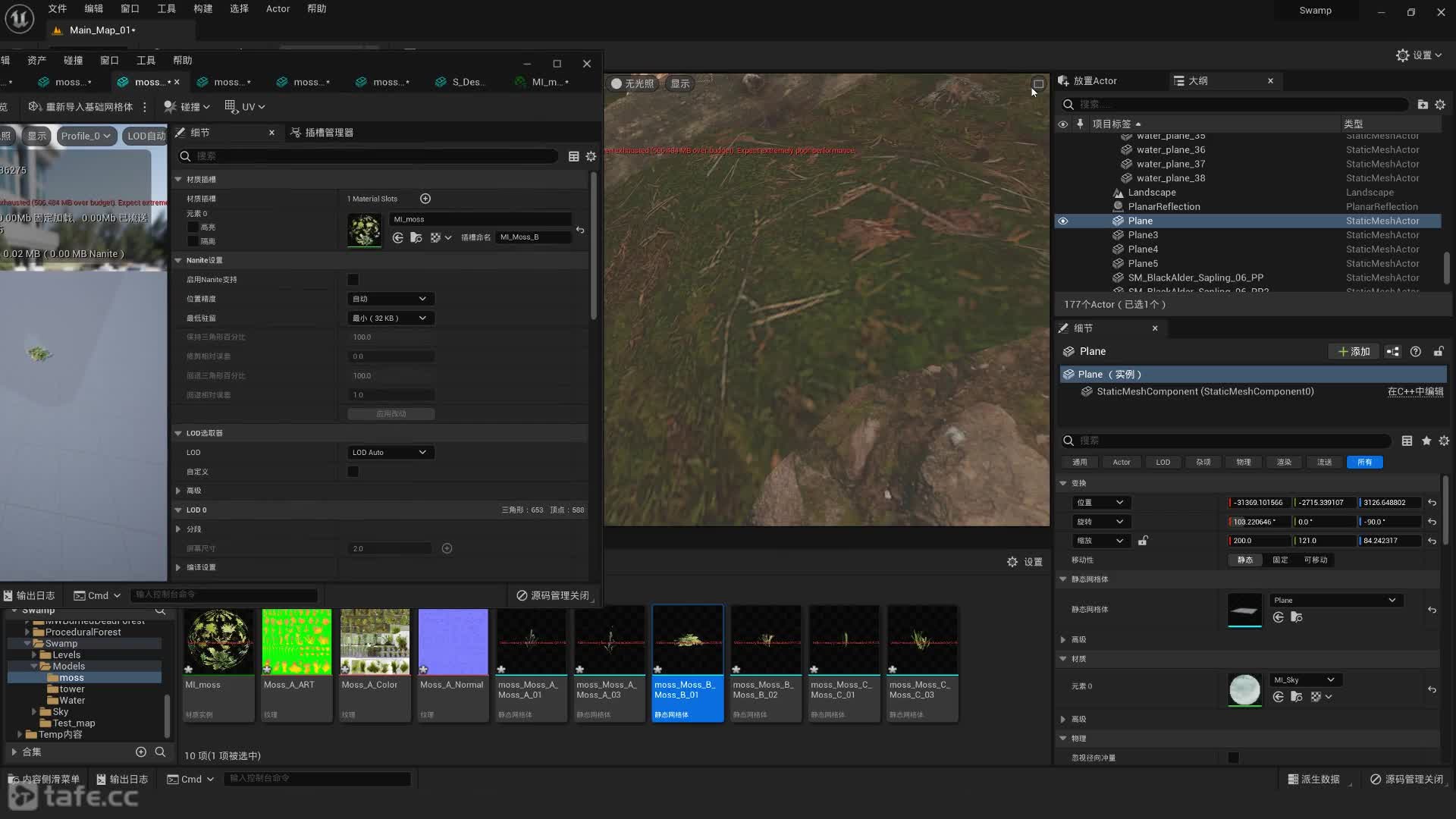Click the green Add component button

[1354, 352]
